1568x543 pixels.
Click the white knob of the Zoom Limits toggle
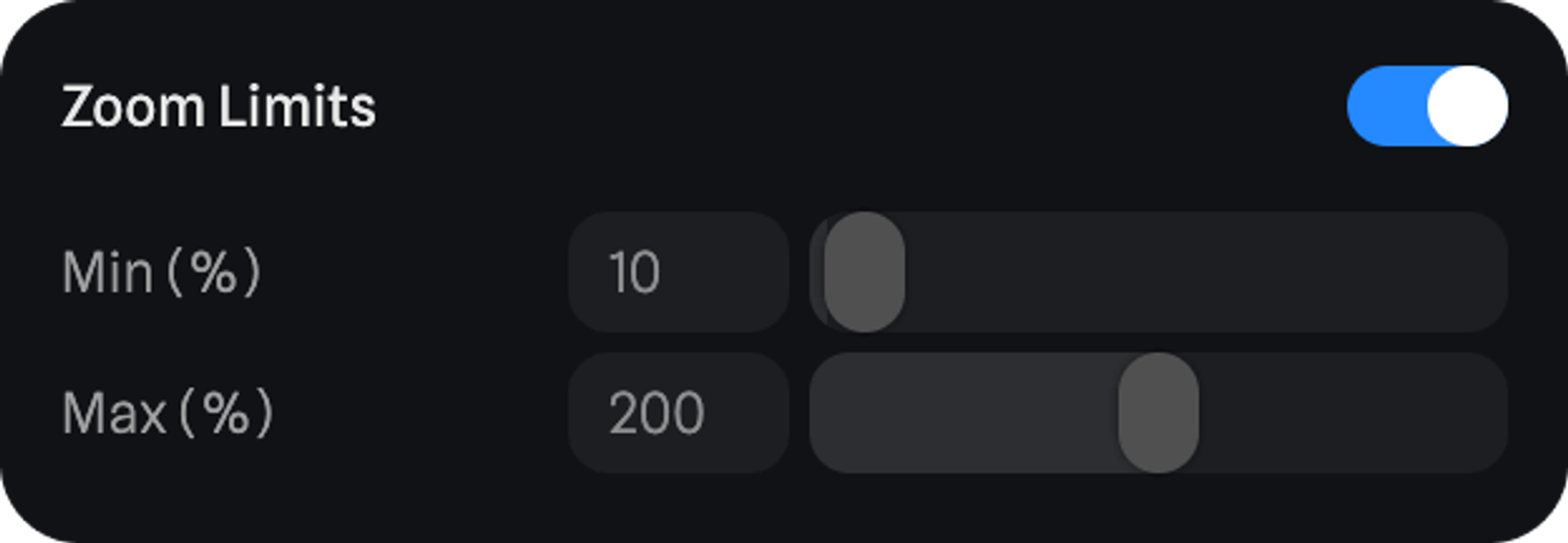(1467, 106)
